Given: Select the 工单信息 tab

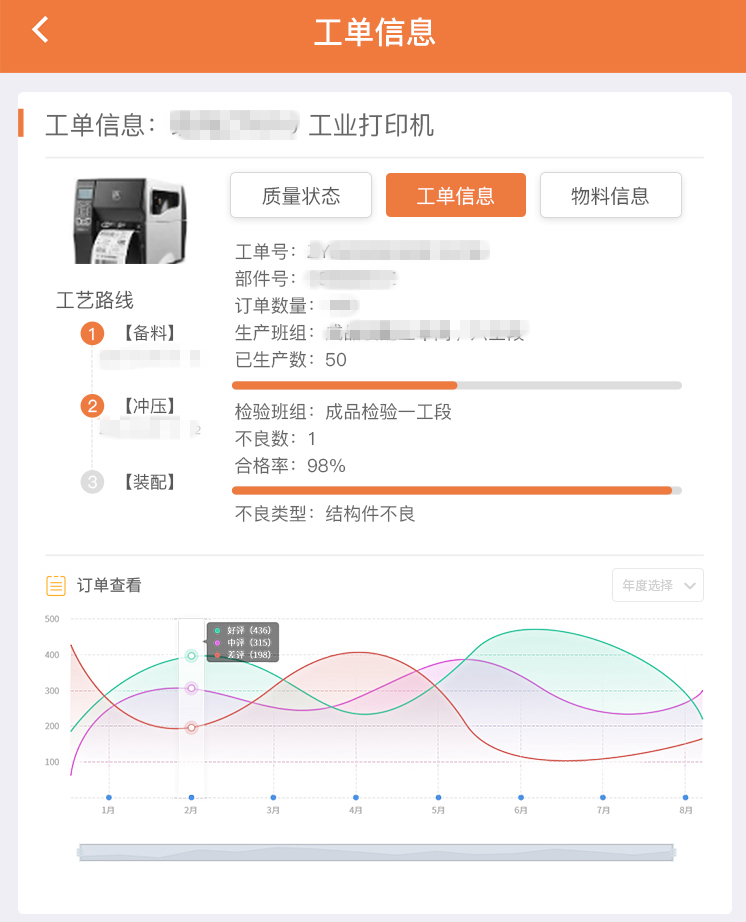Looking at the screenshot, I should (x=455, y=195).
